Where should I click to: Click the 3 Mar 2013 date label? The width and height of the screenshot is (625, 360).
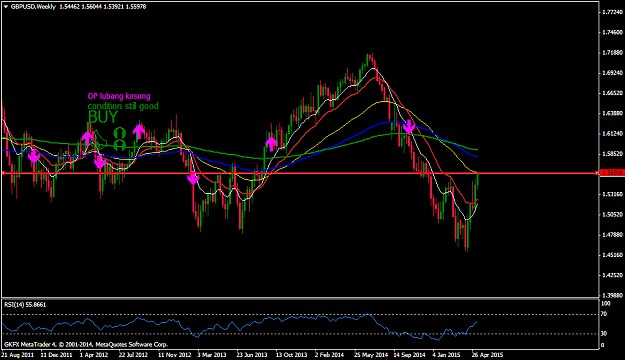[x=212, y=355]
